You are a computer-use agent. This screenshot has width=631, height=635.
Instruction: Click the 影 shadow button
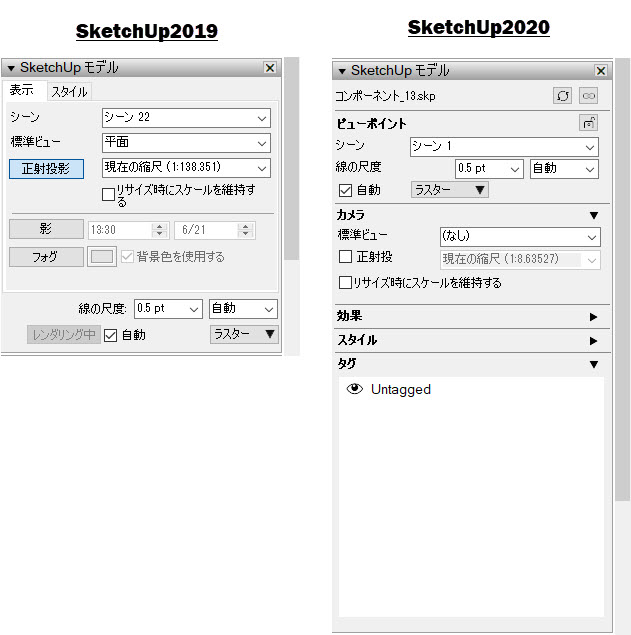[x=46, y=229]
